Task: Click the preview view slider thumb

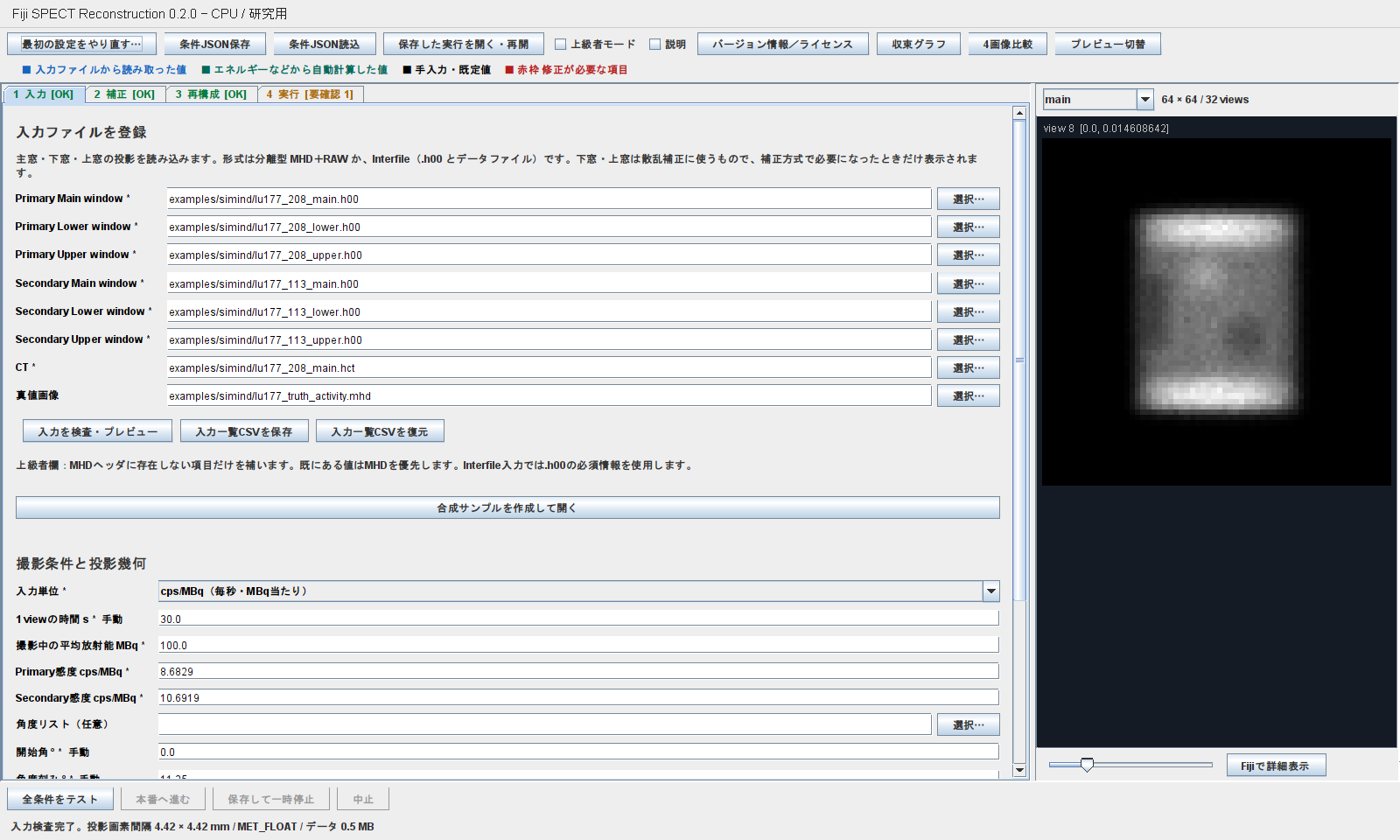Action: click(1087, 765)
